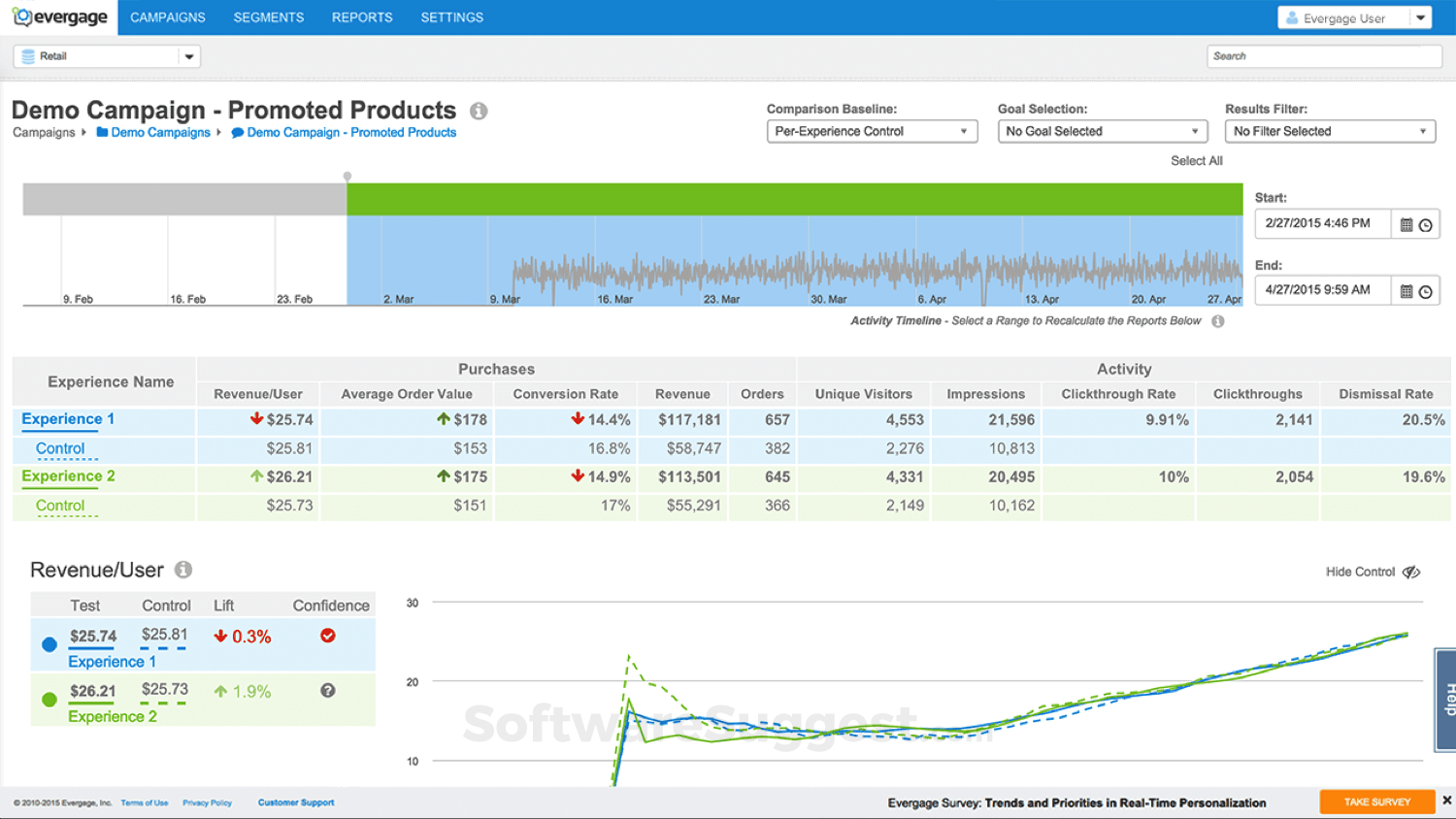Open the Demo Campaigns breadcrumb link
This screenshot has width=1456, height=819.
click(159, 132)
